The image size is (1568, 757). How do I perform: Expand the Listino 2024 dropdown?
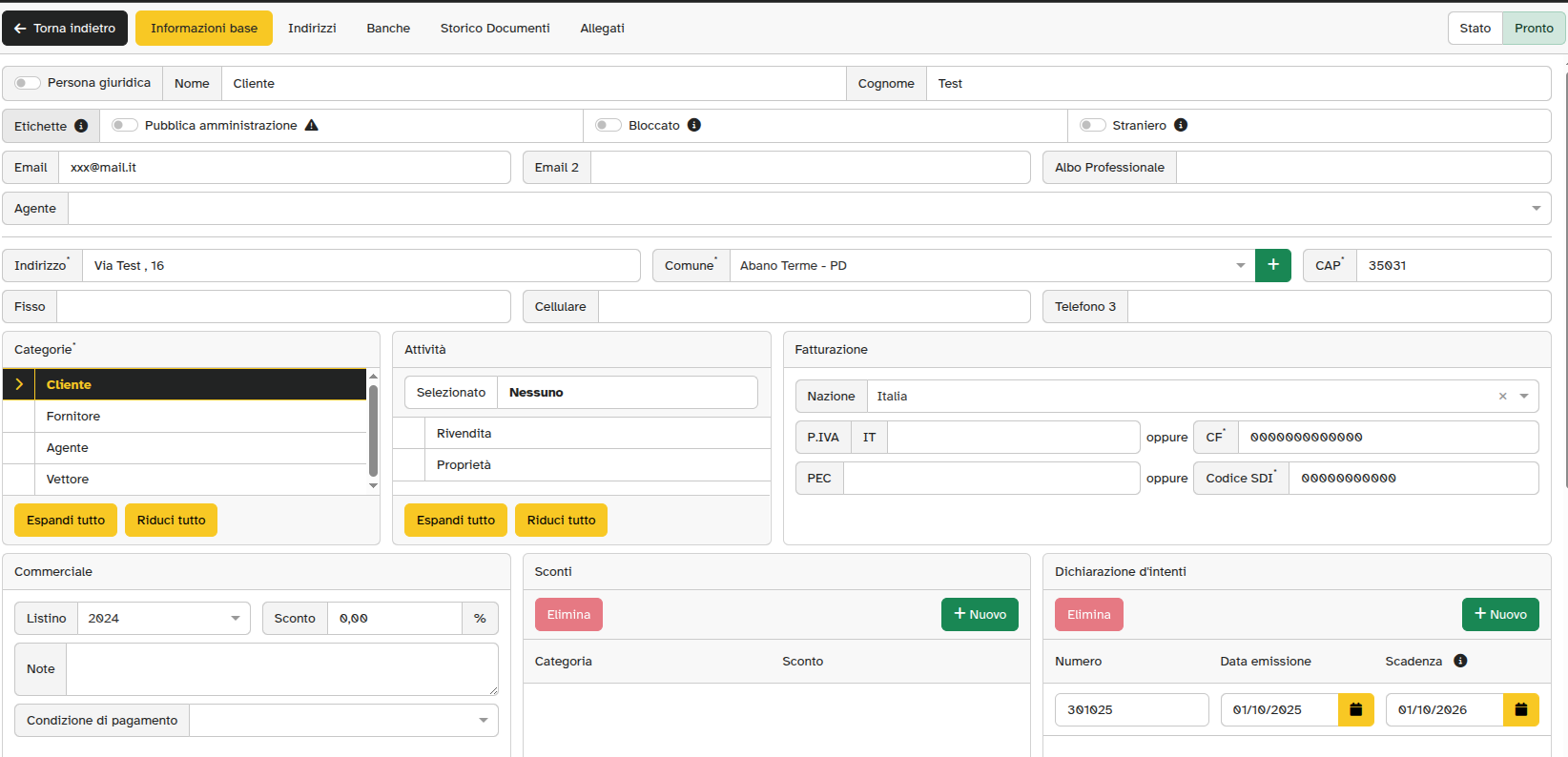click(235, 619)
